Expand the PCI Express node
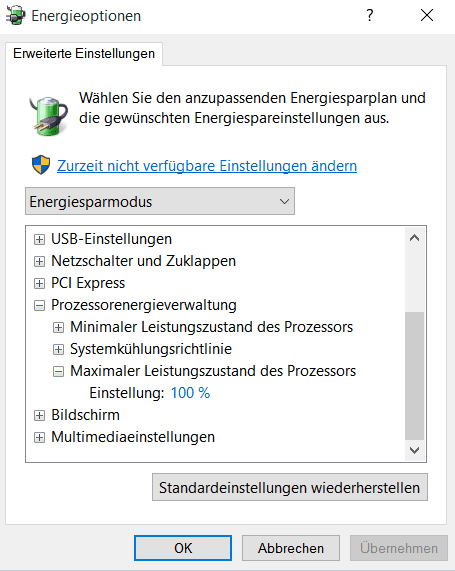Image resolution: width=455 pixels, height=571 pixels. point(39,283)
